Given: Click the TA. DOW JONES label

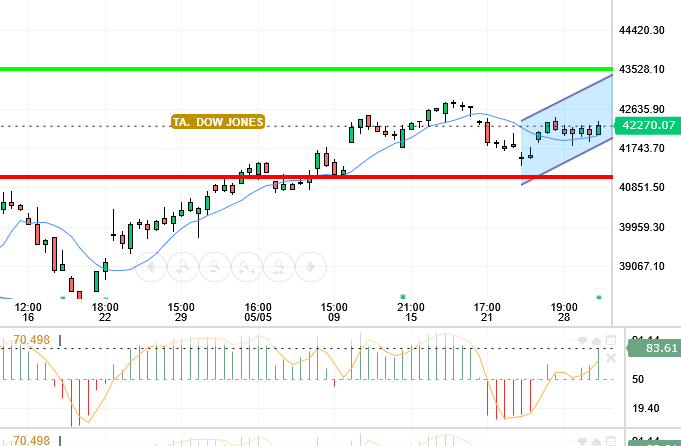Looking at the screenshot, I should tap(218, 122).
